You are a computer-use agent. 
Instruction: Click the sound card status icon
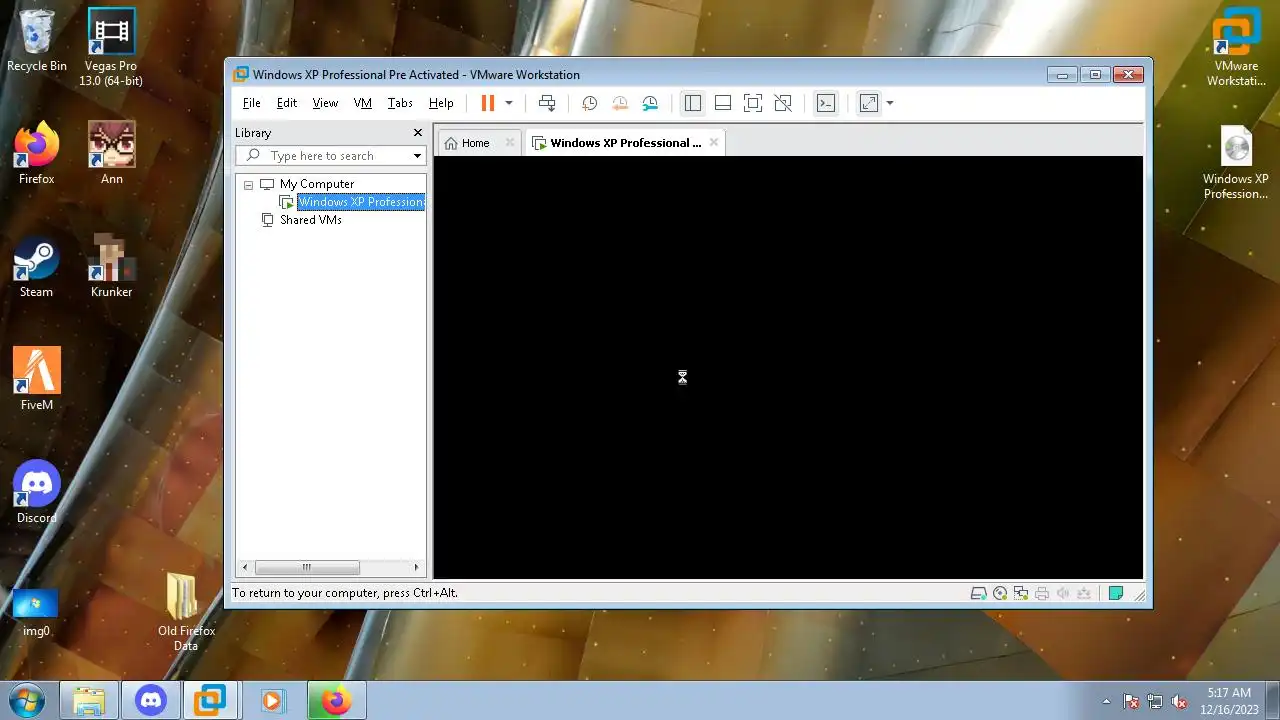click(1063, 594)
